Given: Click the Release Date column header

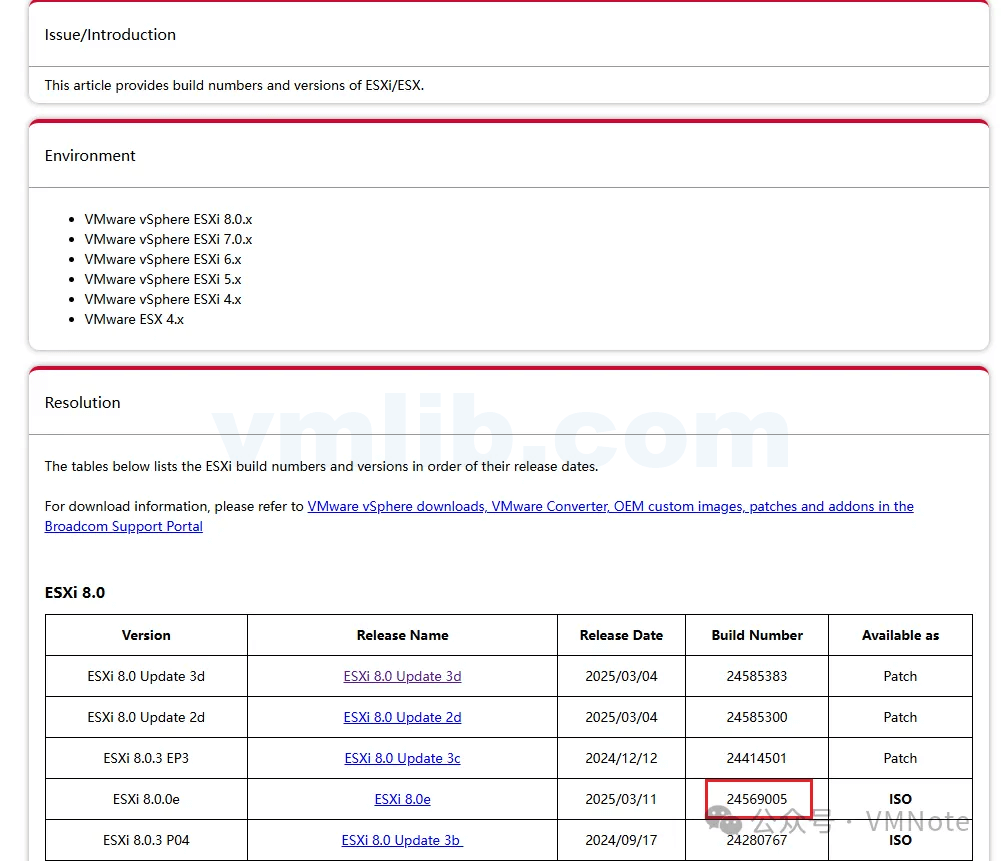Looking at the screenshot, I should 621,635.
